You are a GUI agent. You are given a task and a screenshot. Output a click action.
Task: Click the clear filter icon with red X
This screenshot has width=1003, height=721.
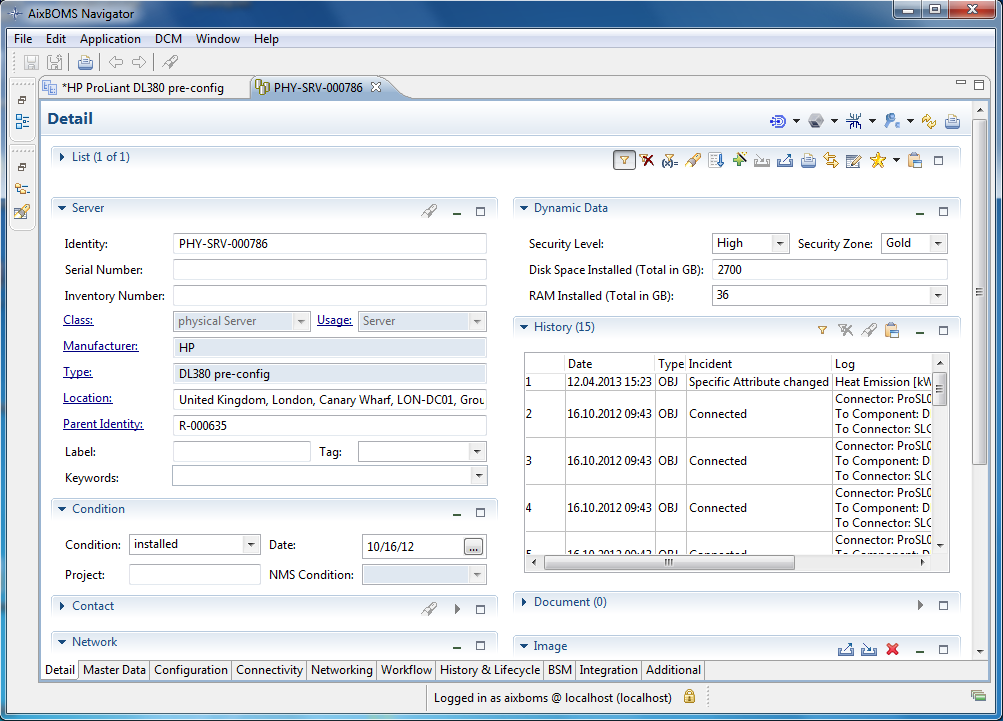647,160
